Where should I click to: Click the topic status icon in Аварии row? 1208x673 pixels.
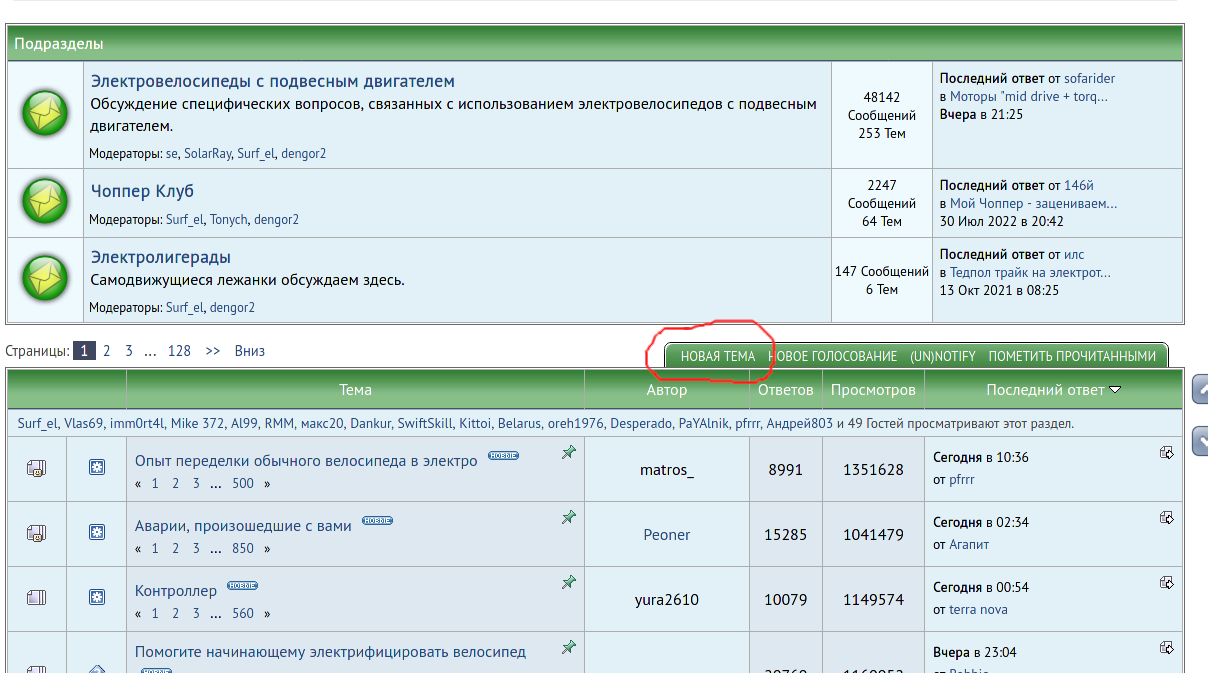pos(36,532)
